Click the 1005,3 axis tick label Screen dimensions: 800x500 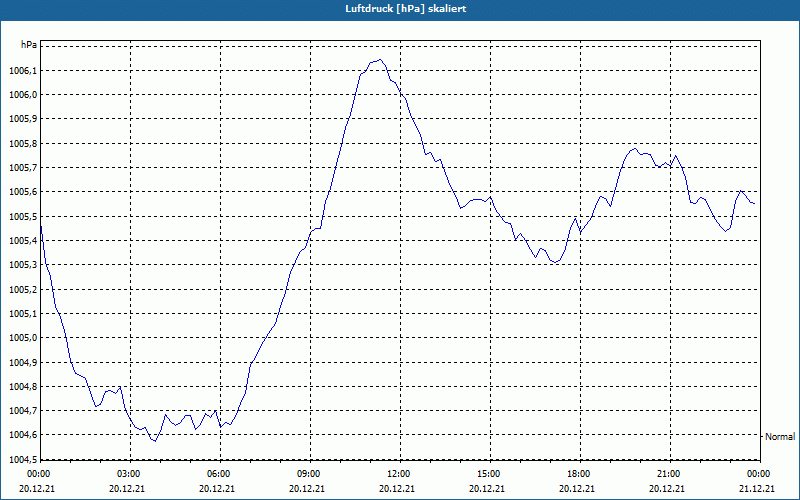click(23, 265)
